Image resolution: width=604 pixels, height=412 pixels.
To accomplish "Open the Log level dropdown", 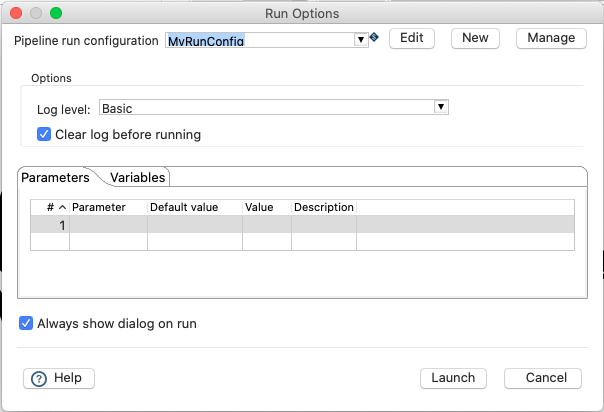I will coord(441,107).
